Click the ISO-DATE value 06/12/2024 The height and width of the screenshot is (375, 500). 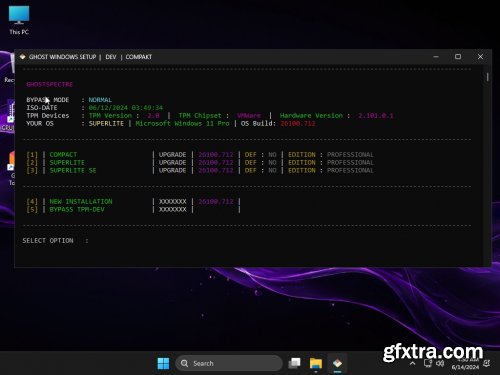126,108
